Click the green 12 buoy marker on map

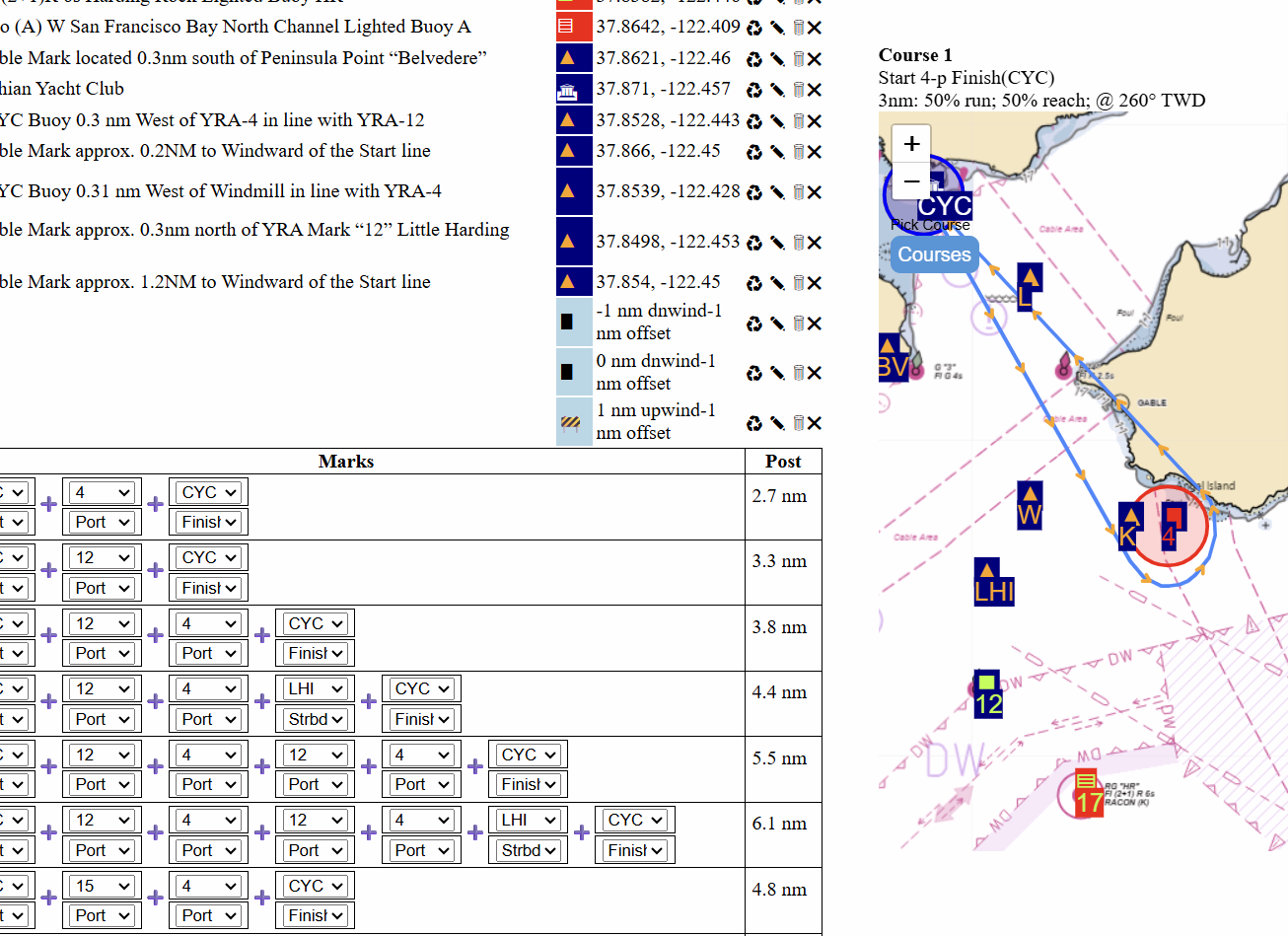[x=987, y=694]
